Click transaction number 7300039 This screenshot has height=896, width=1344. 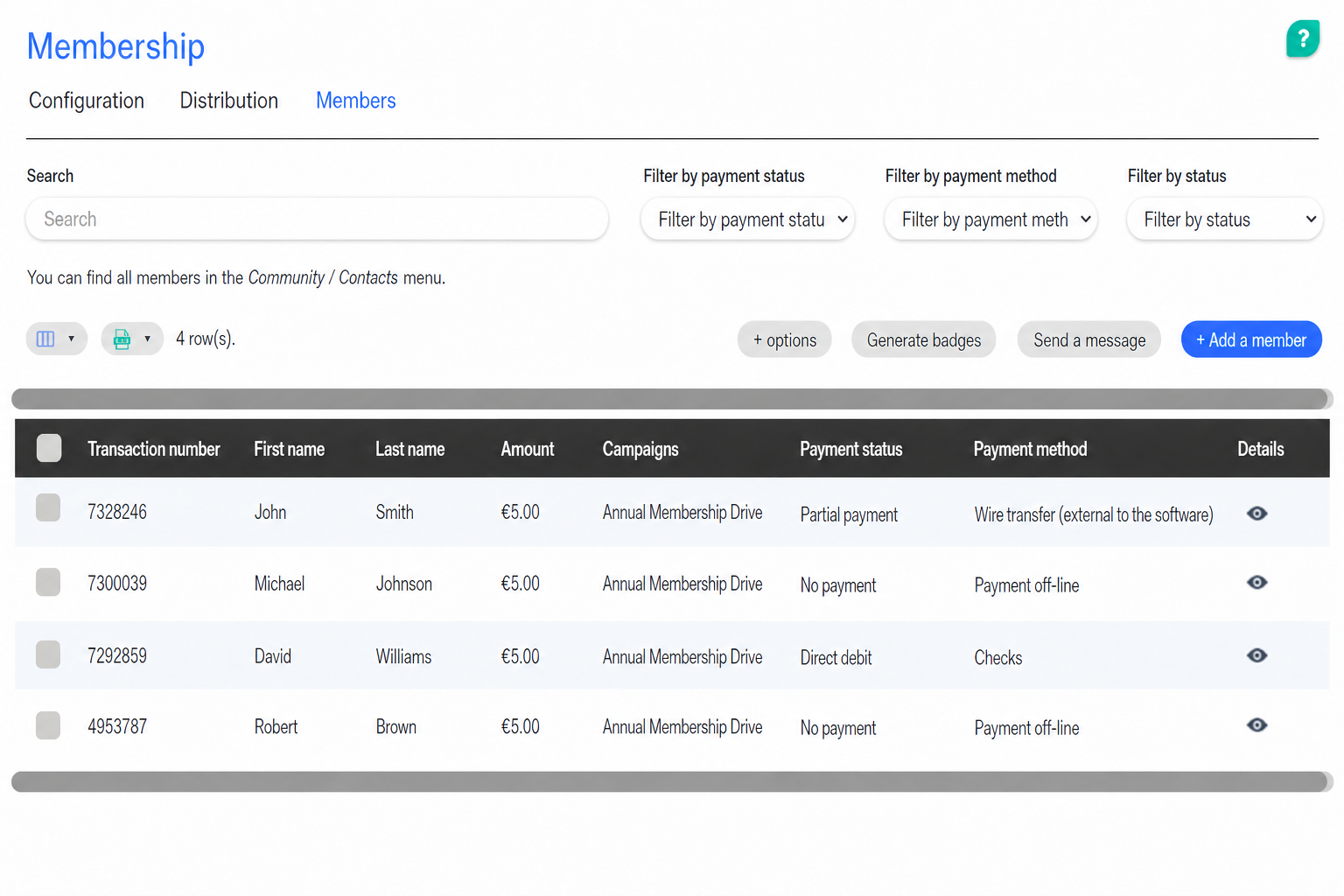tap(117, 584)
